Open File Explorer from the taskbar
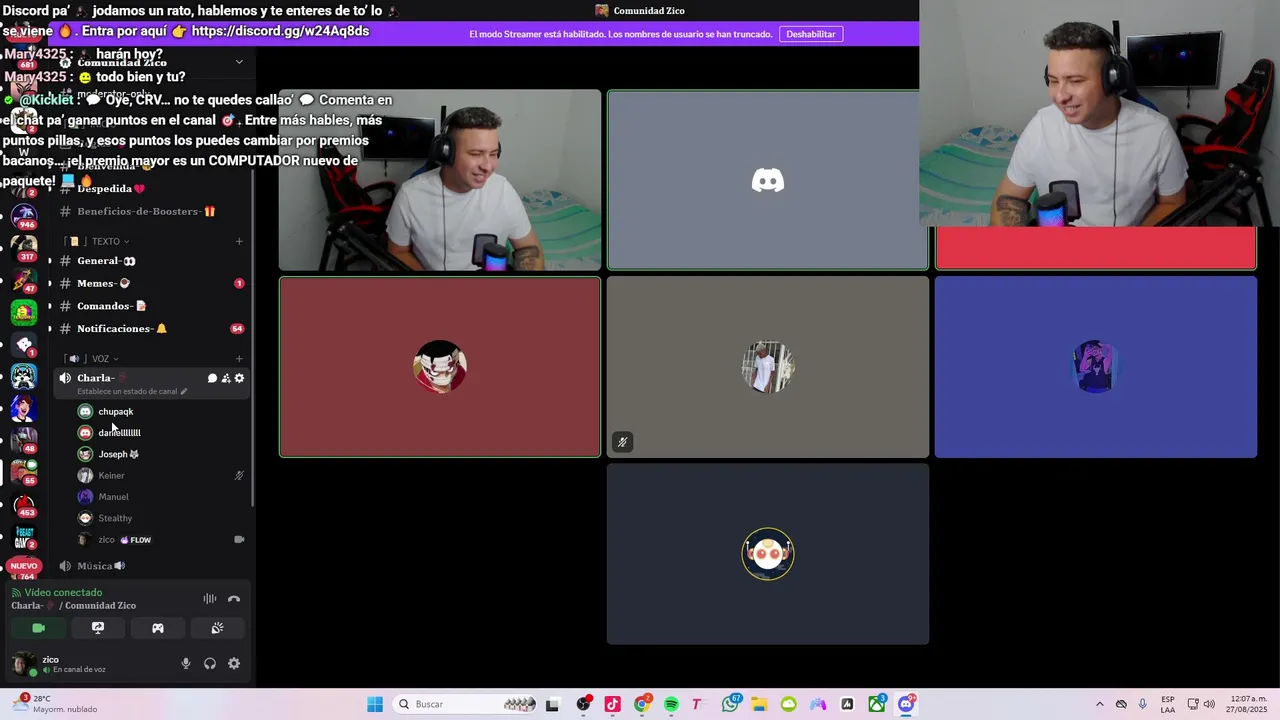1280x720 pixels. pyautogui.click(x=759, y=704)
